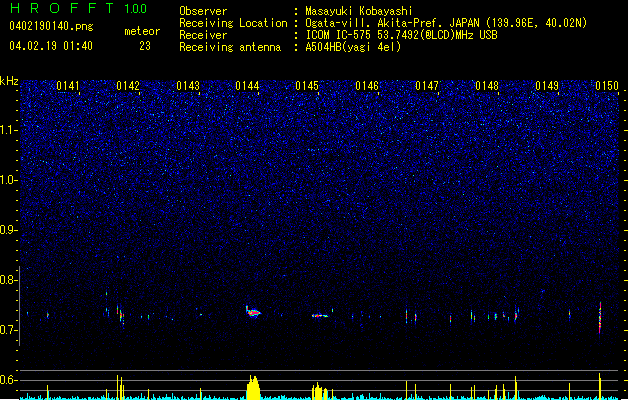This screenshot has width=629, height=400.
Task: Click the kHz axis unit label
Action: [x=9, y=81]
